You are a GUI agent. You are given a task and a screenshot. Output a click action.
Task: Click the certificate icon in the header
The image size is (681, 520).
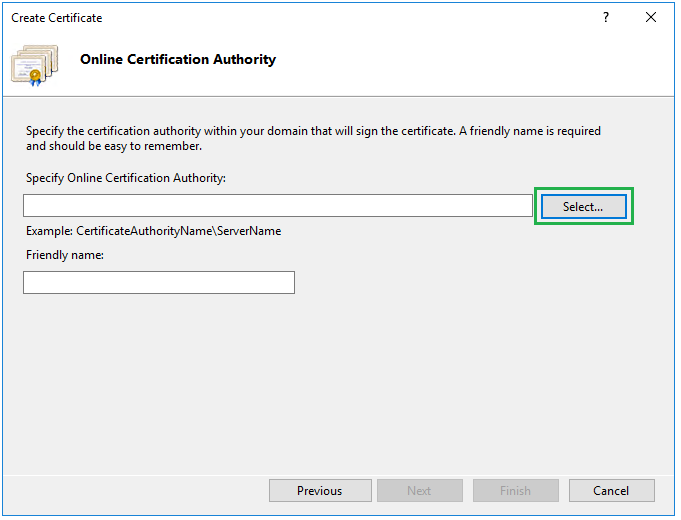34,65
